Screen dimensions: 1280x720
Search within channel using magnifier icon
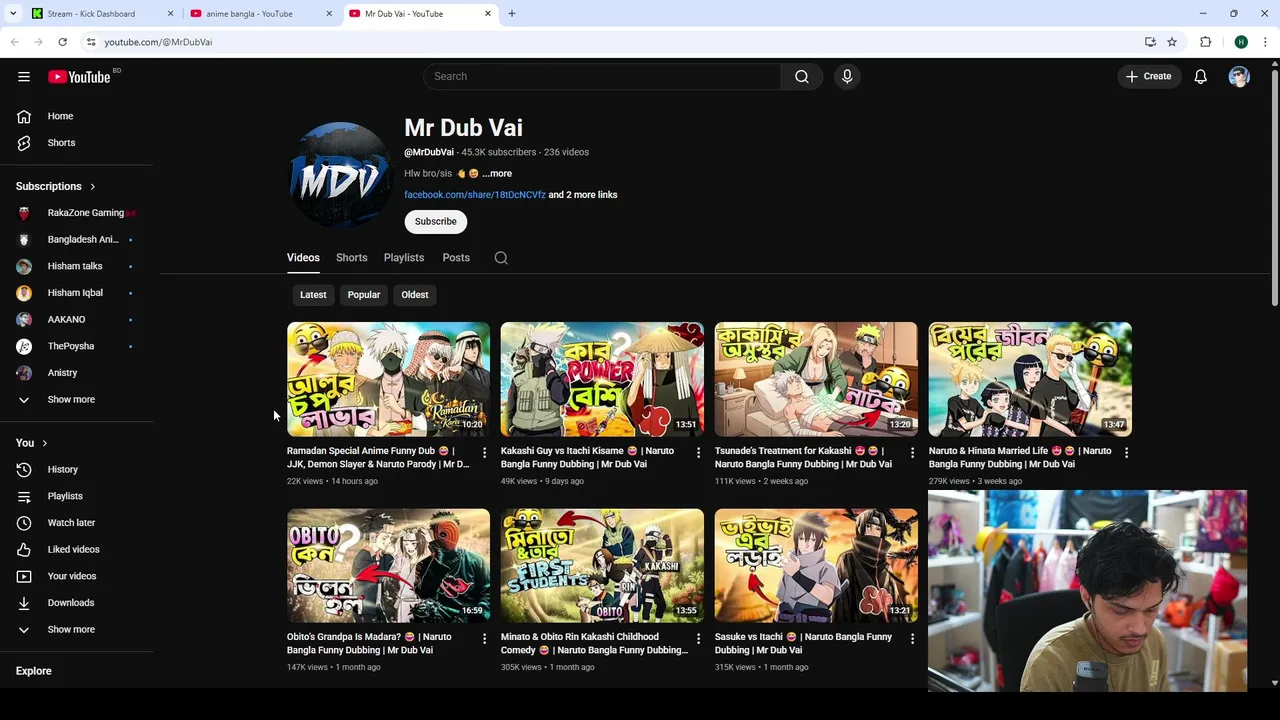point(501,258)
